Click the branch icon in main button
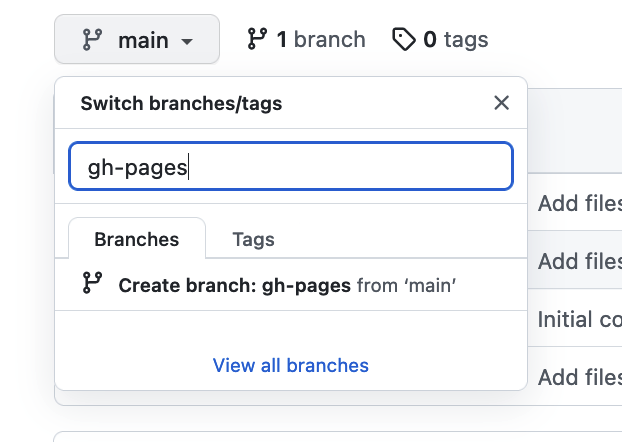 pos(92,40)
